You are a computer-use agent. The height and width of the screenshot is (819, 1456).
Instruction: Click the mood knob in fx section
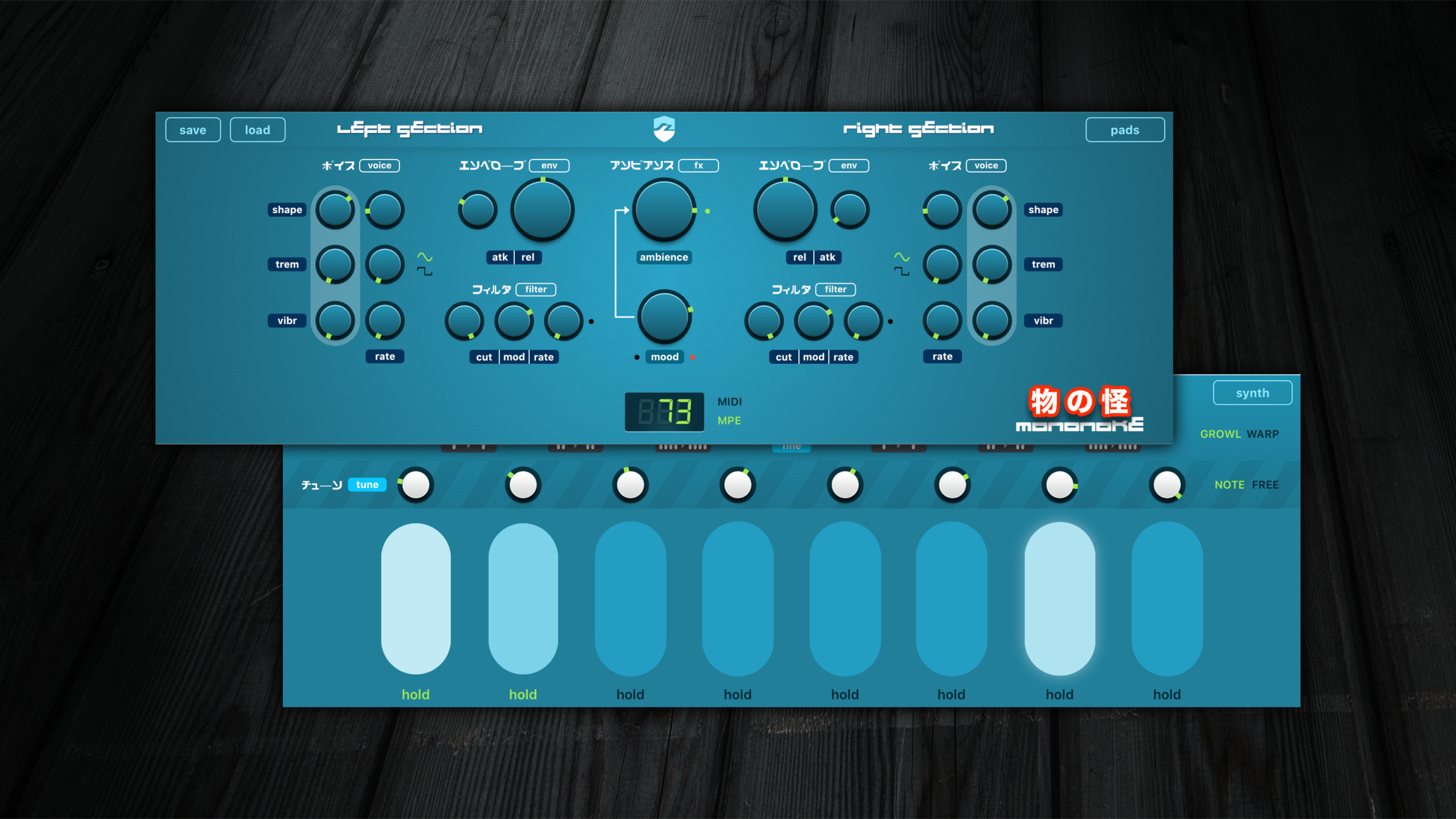click(664, 317)
